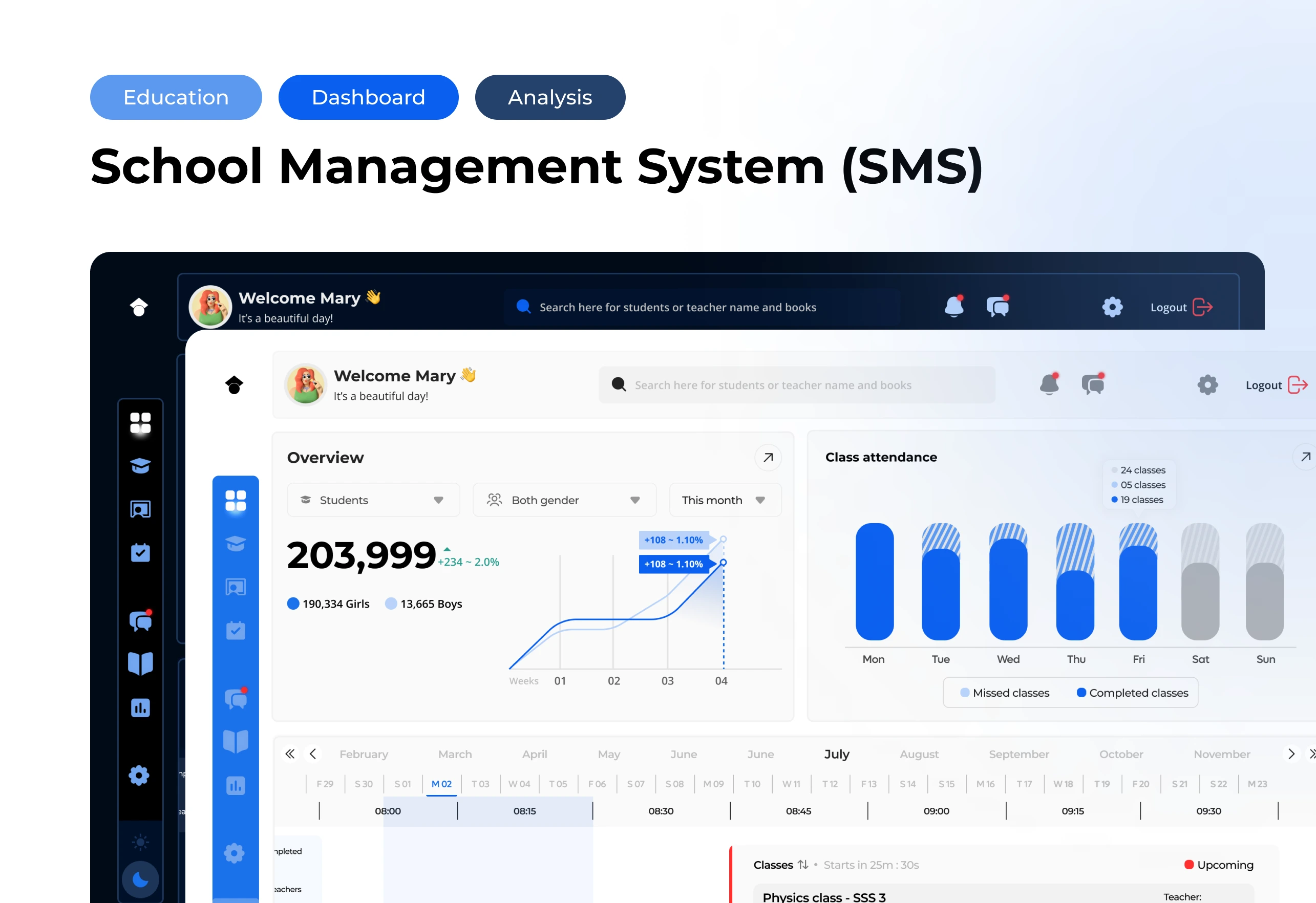Expand Class attendance card arrow button
The height and width of the screenshot is (903, 1316).
pyautogui.click(x=1305, y=456)
